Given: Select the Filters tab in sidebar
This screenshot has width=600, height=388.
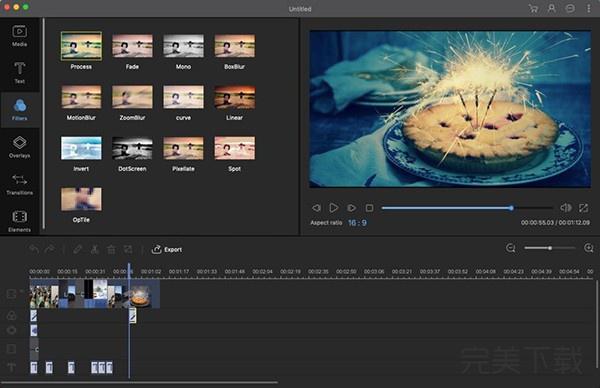Looking at the screenshot, I should coord(20,110).
